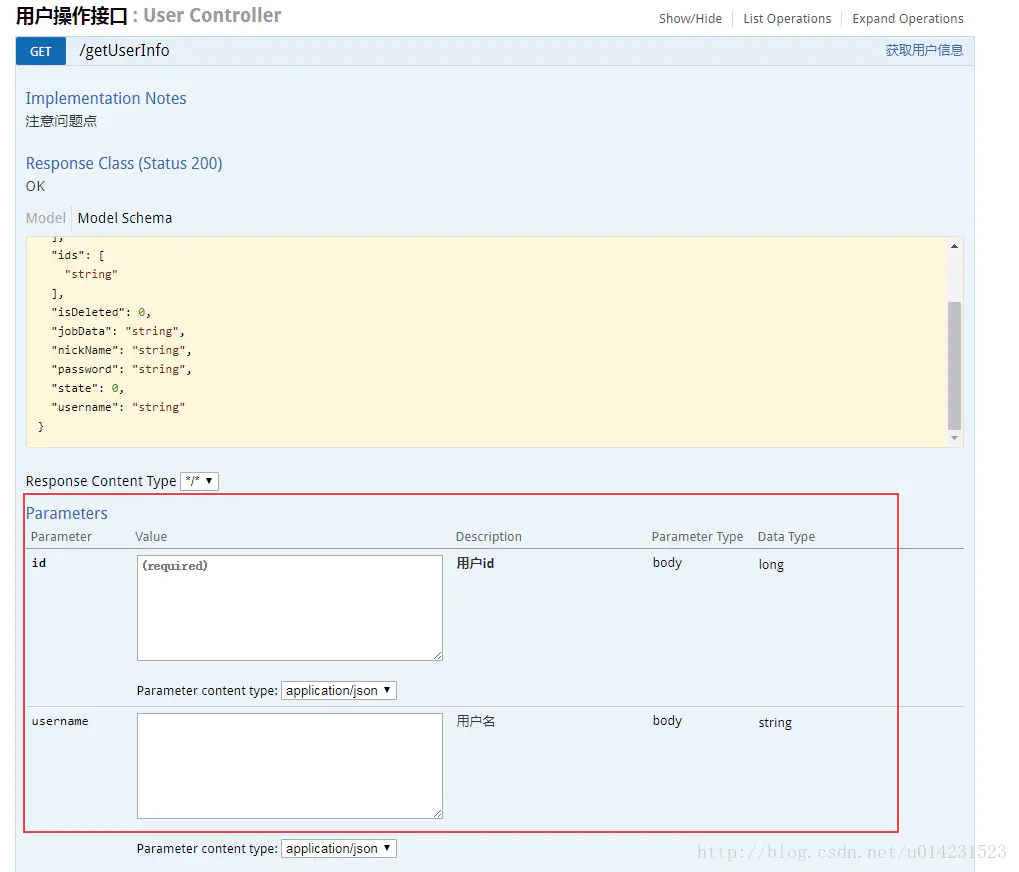Screen dimensions: 1019x872
Task: Click the string data type cell
Action: (775, 723)
